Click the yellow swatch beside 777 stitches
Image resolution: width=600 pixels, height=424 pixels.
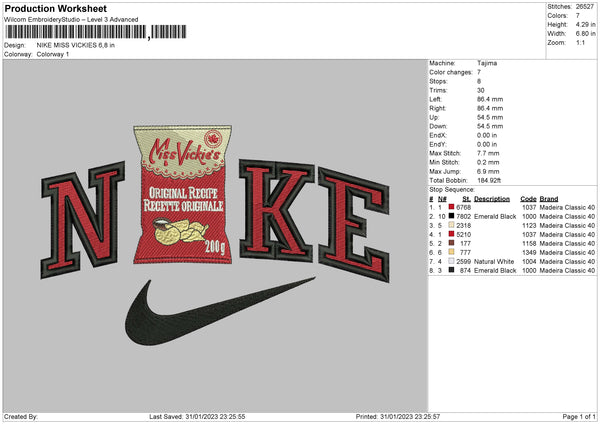[x=451, y=252]
